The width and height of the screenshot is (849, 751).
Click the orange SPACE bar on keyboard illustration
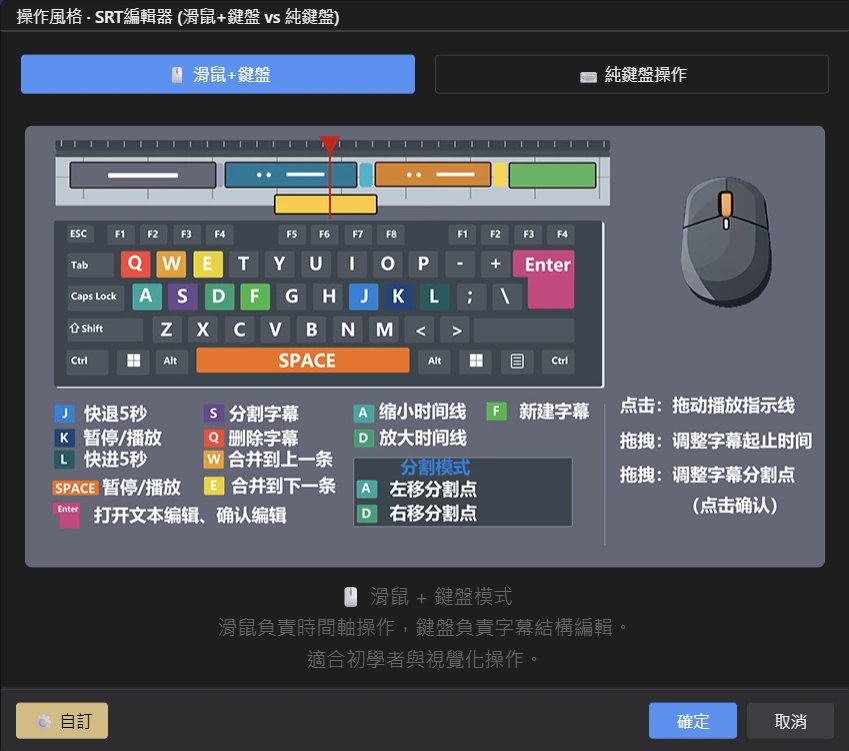click(x=303, y=361)
